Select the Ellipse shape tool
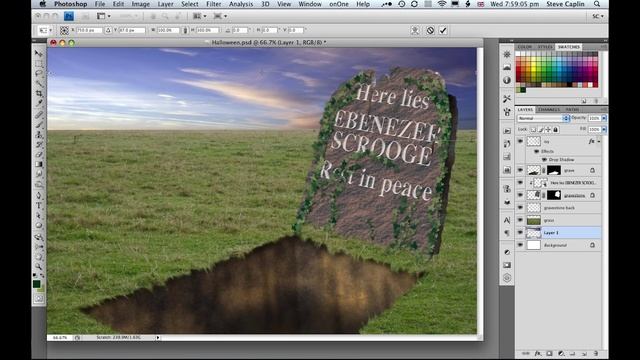 coord(39,225)
